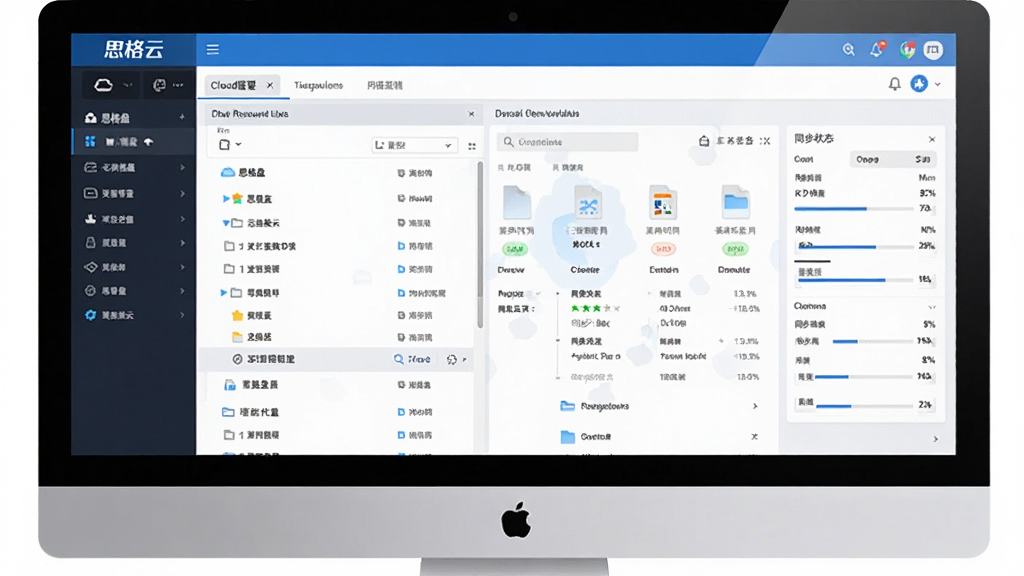The width and height of the screenshot is (1024, 576).
Task: Click the file tree's vertical scrollbar
Action: point(480,245)
